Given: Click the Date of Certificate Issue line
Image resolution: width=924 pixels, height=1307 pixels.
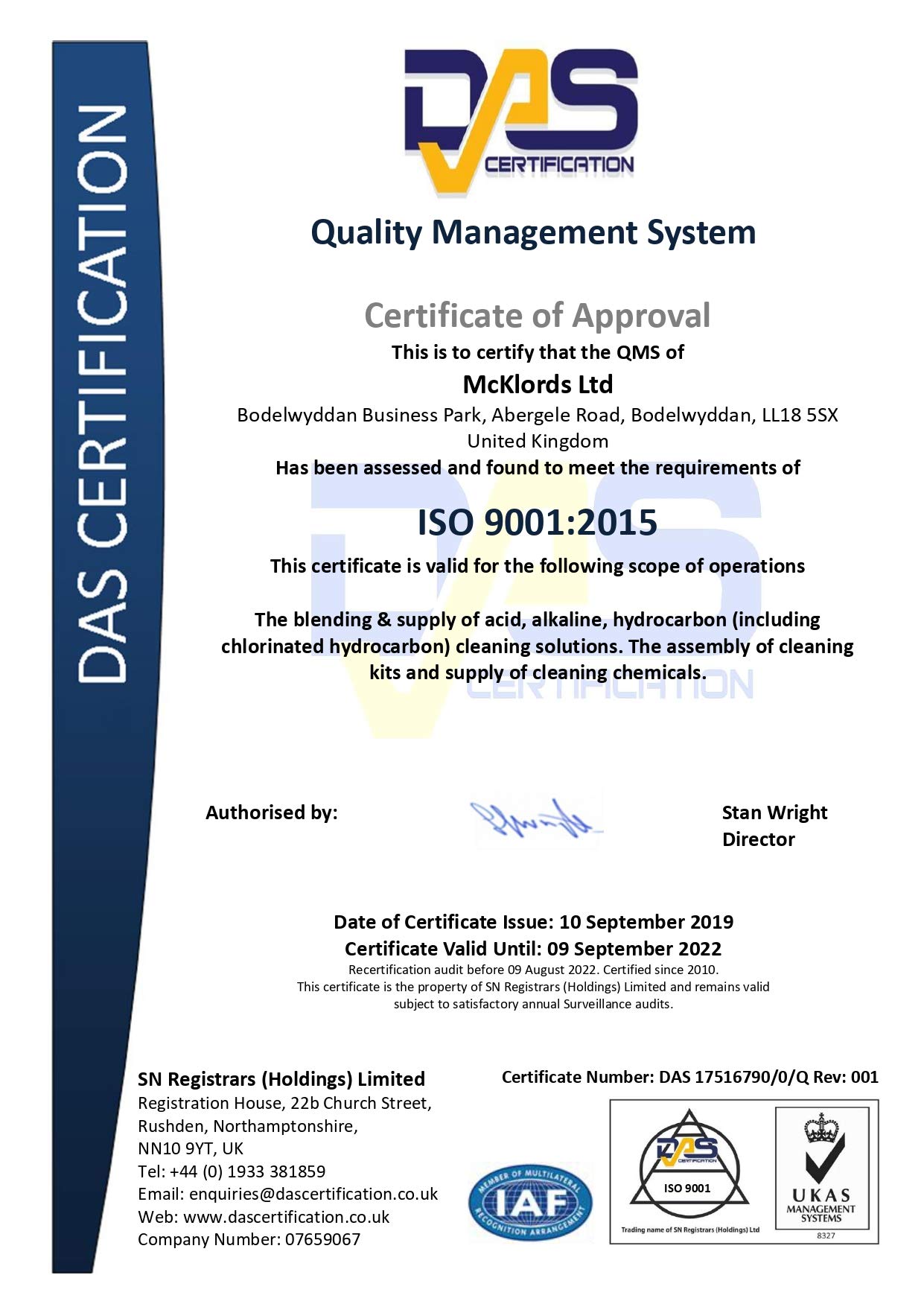Looking at the screenshot, I should click(533, 922).
